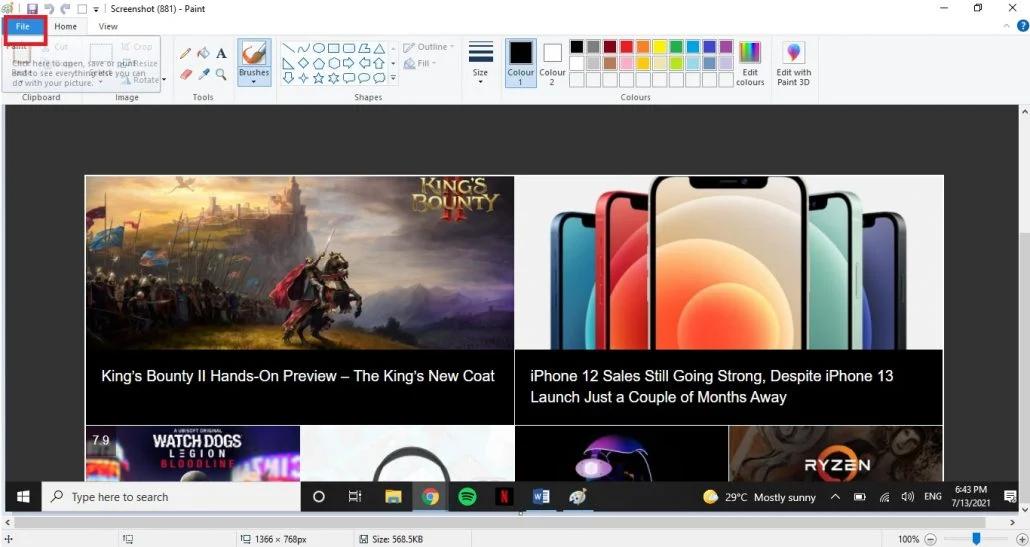Choose the Rectangle shape
Viewport: 1030px width, 547px height.
[x=334, y=49]
